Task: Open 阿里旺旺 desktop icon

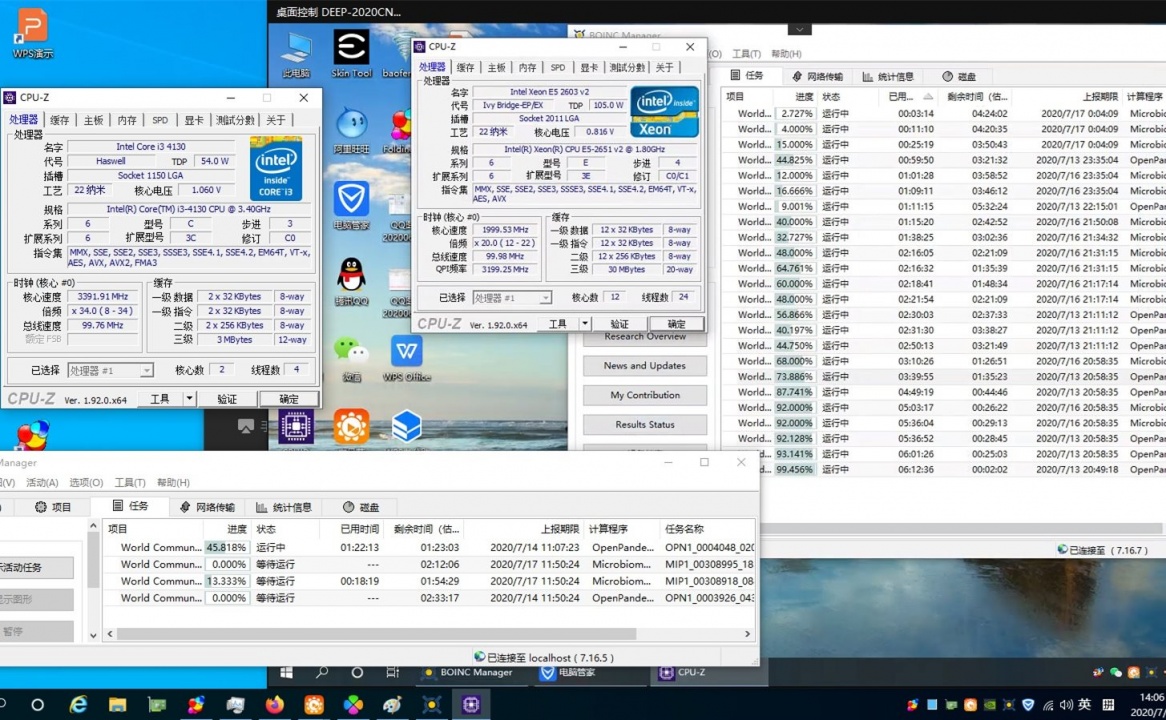Action: [x=351, y=132]
